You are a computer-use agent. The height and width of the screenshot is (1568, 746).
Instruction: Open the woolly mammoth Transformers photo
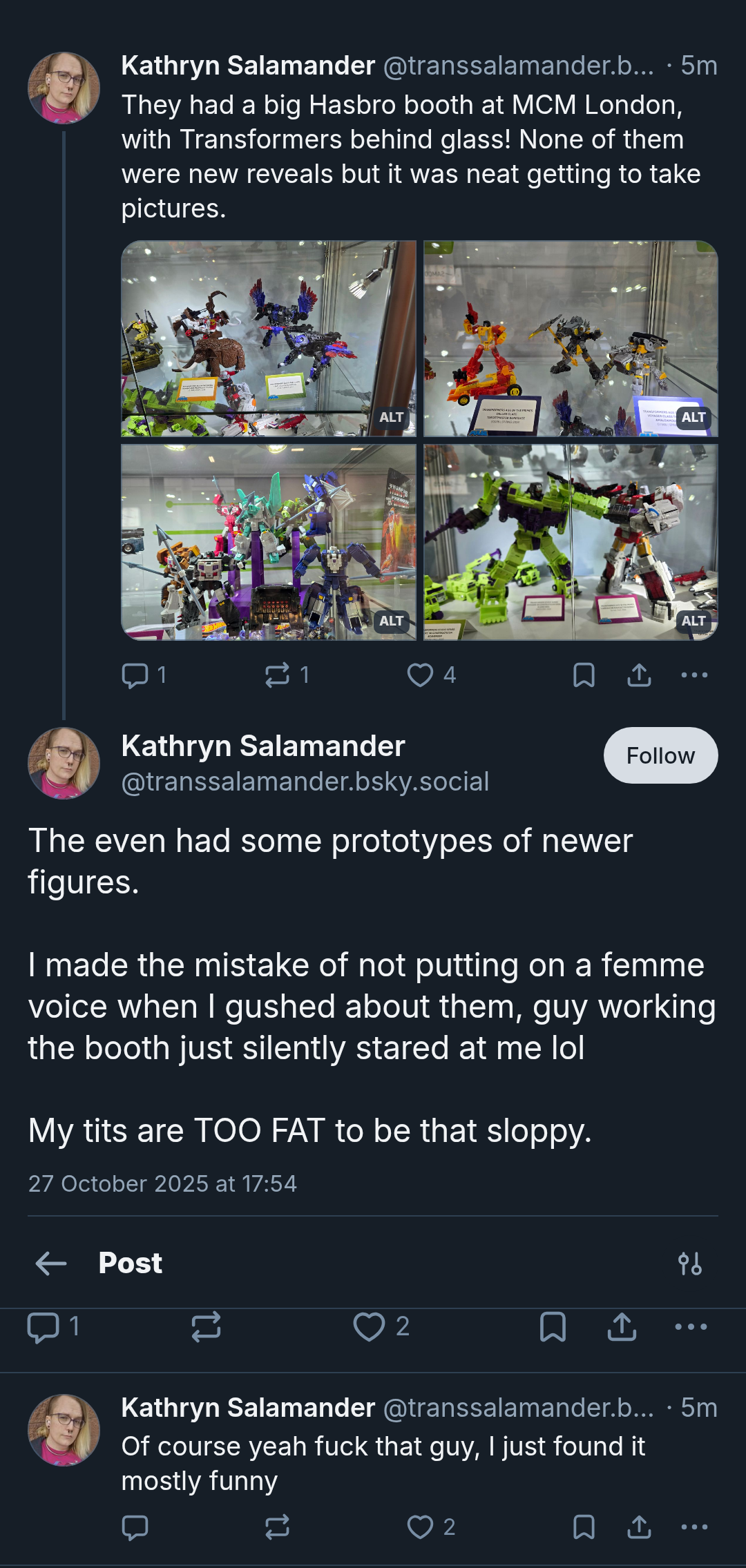(269, 338)
